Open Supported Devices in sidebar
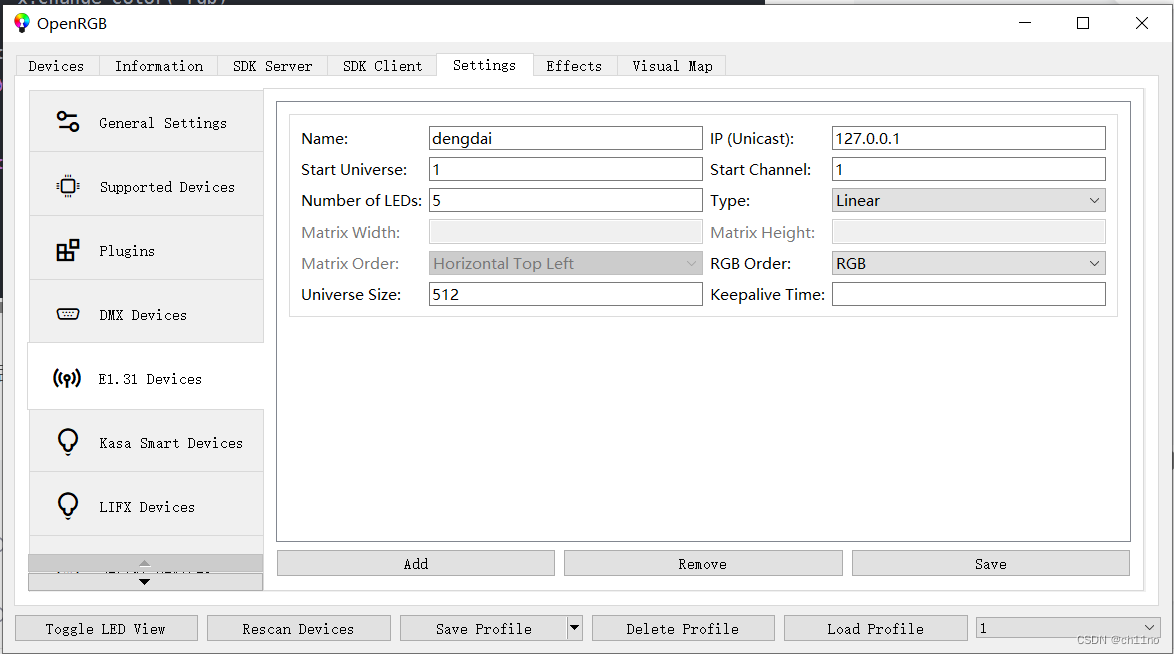1174x654 pixels. pos(146,186)
